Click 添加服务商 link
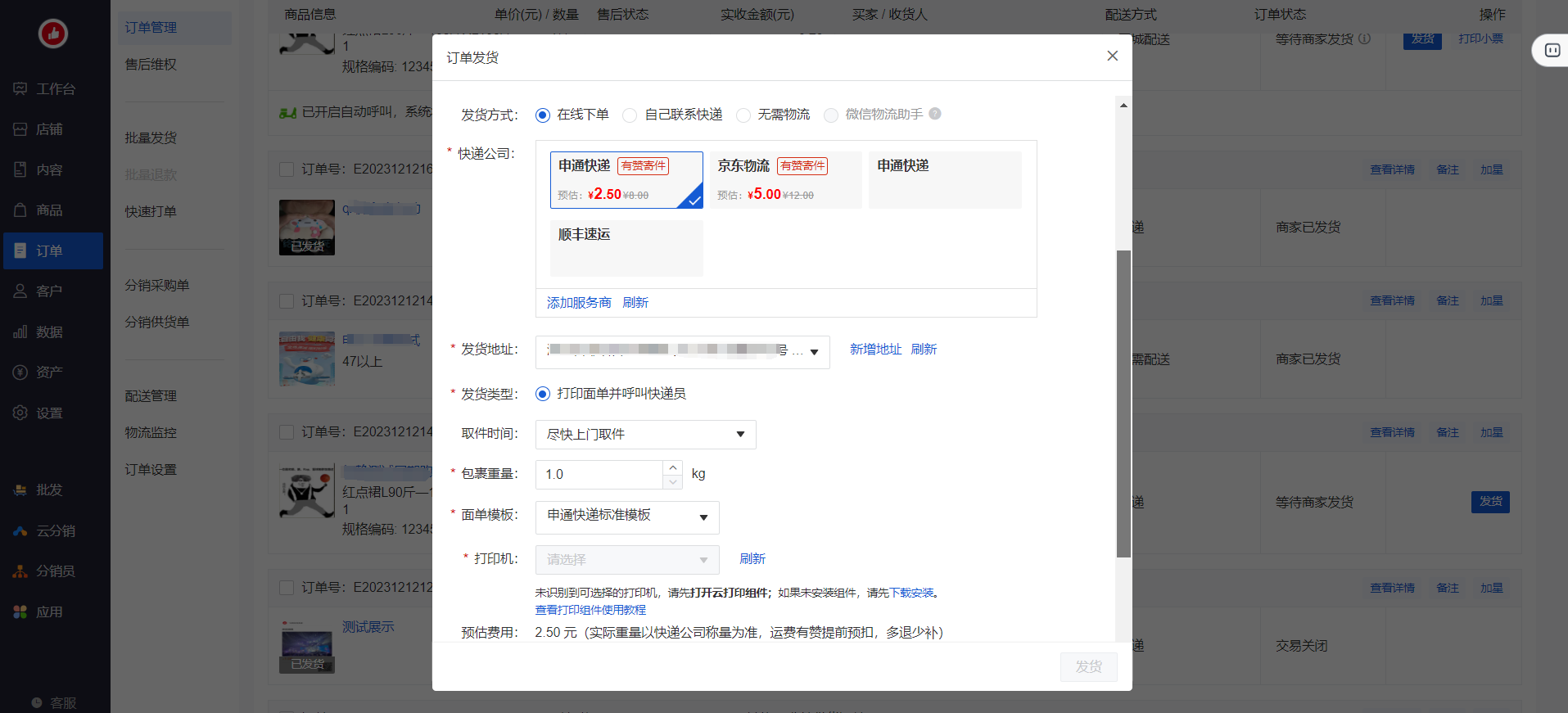This screenshot has width=1568, height=713. pos(579,303)
